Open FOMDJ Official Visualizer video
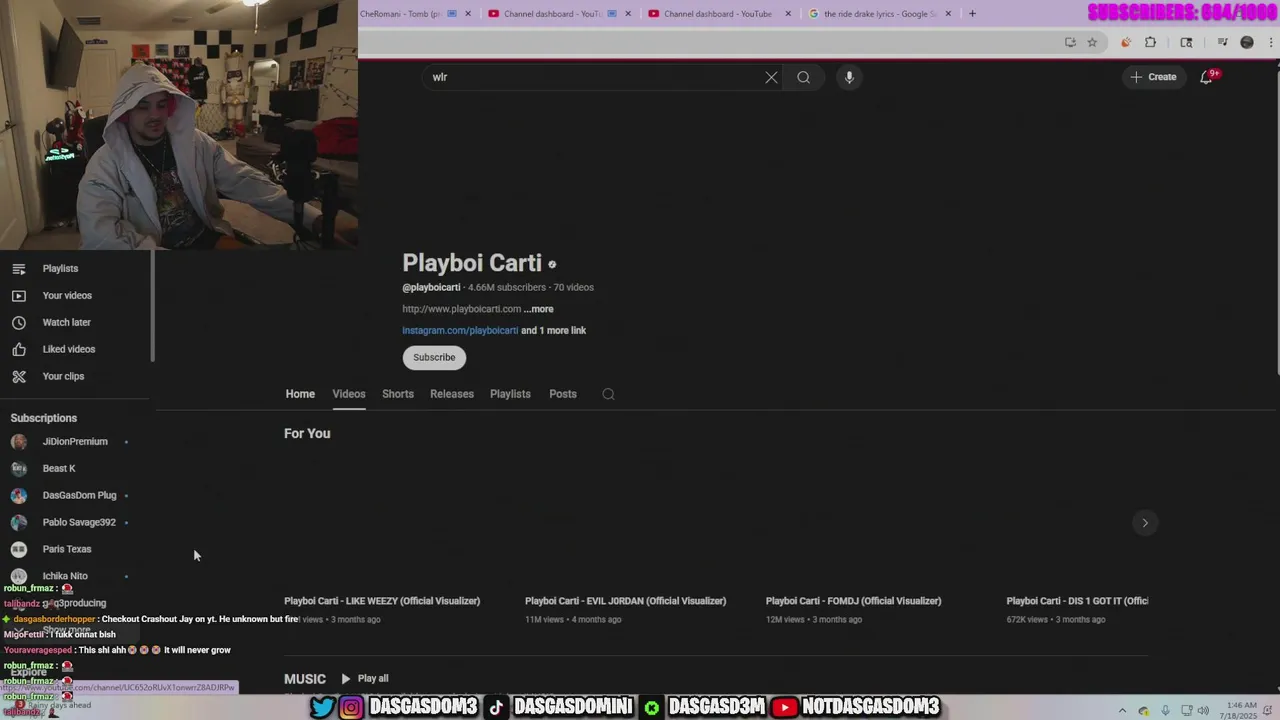Screen dimensions: 1280x720 click(853, 601)
